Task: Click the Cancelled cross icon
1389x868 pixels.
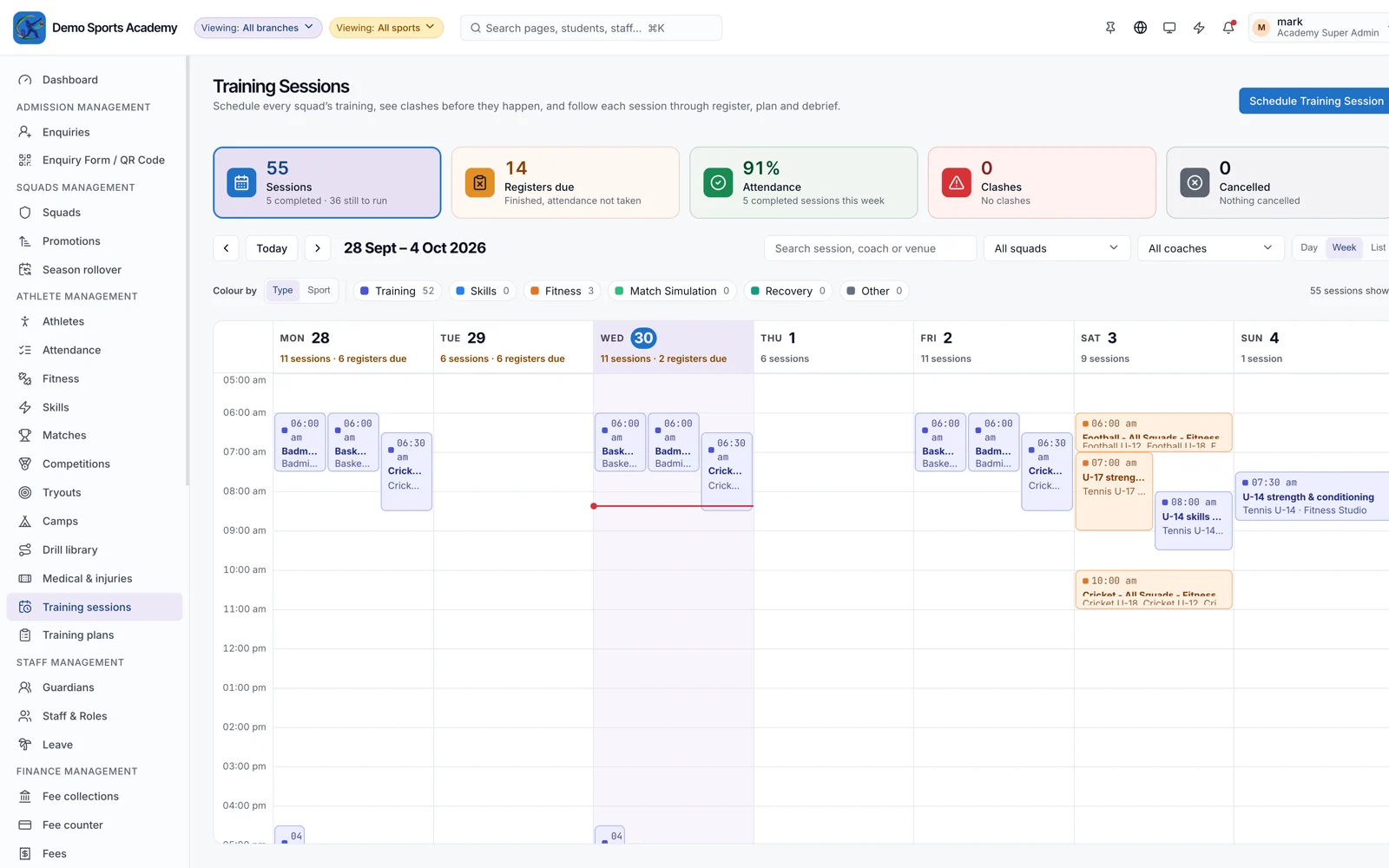Action: (x=1195, y=182)
